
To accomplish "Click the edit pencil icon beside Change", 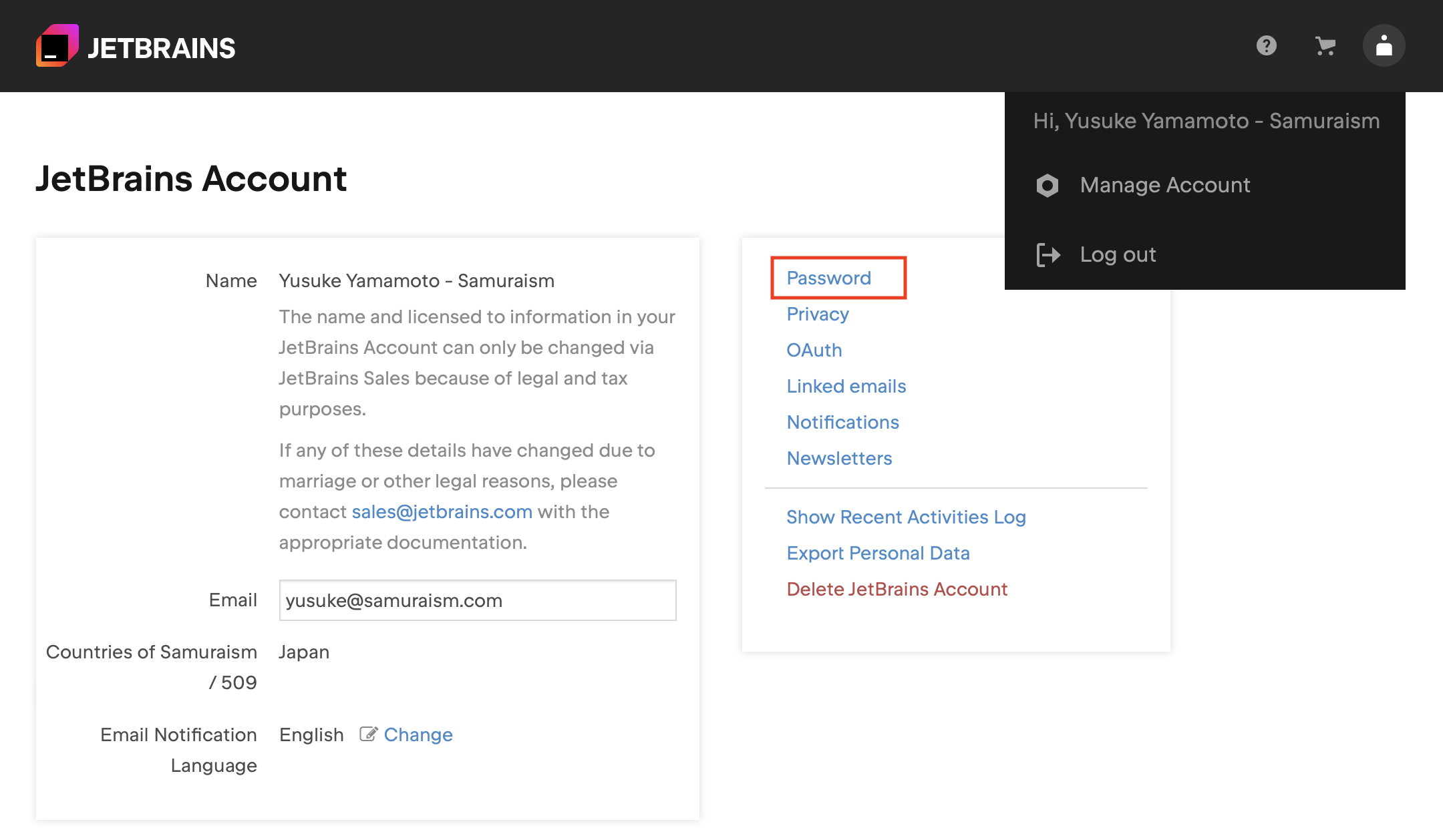I will tap(368, 734).
